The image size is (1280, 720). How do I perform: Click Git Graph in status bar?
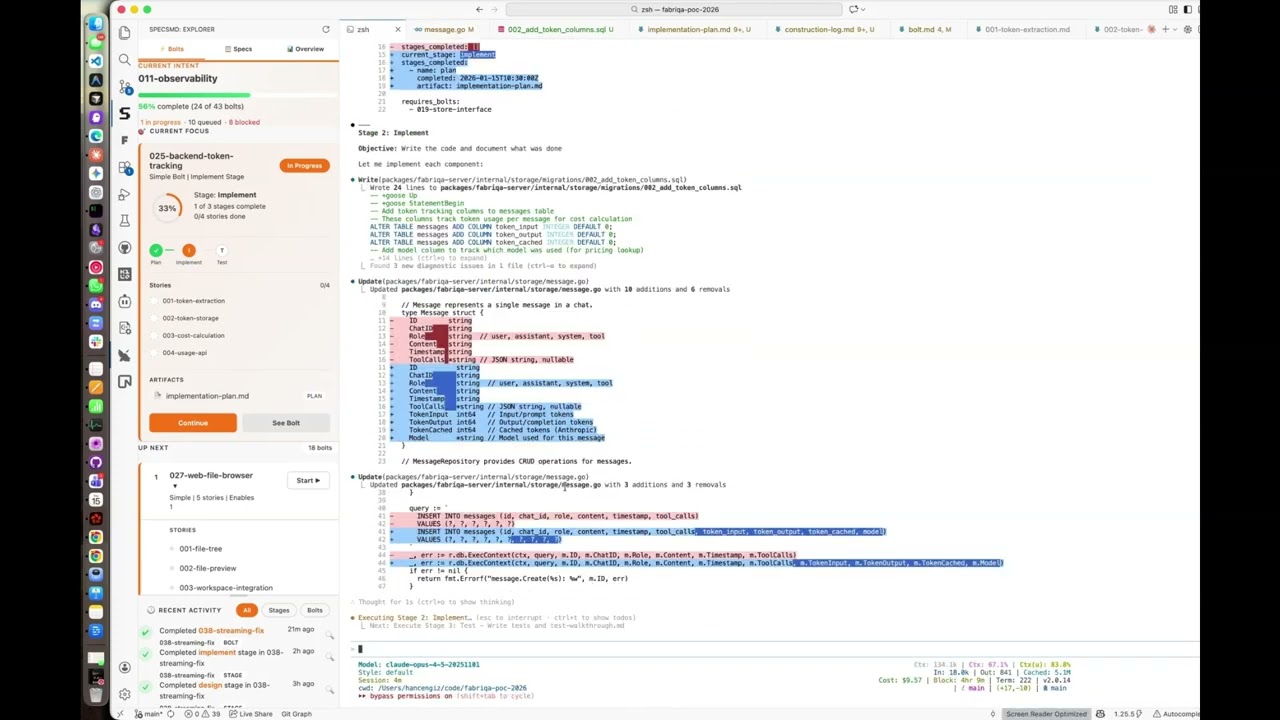click(x=296, y=714)
